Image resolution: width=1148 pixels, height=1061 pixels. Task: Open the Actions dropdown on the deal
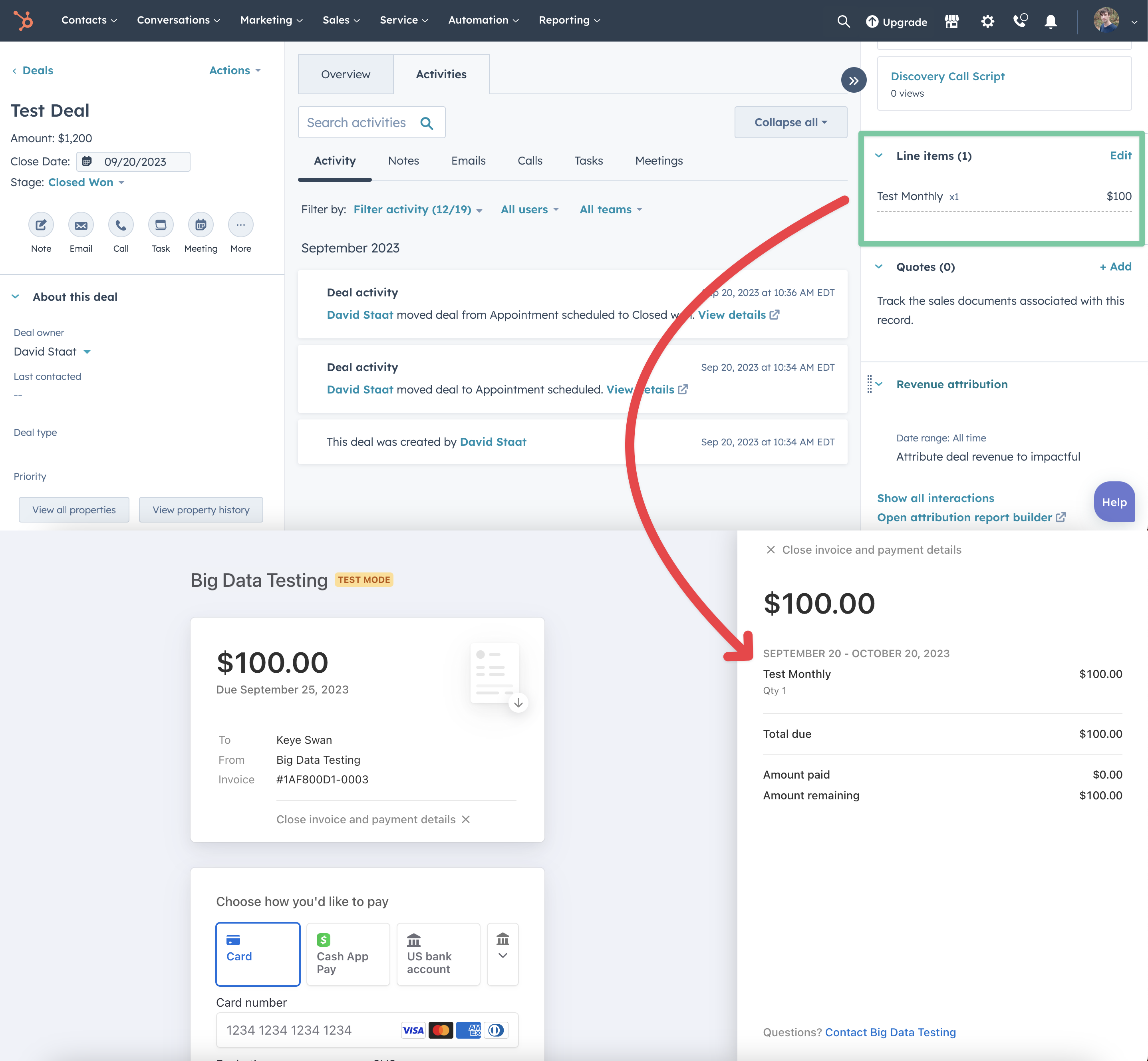[x=234, y=70]
